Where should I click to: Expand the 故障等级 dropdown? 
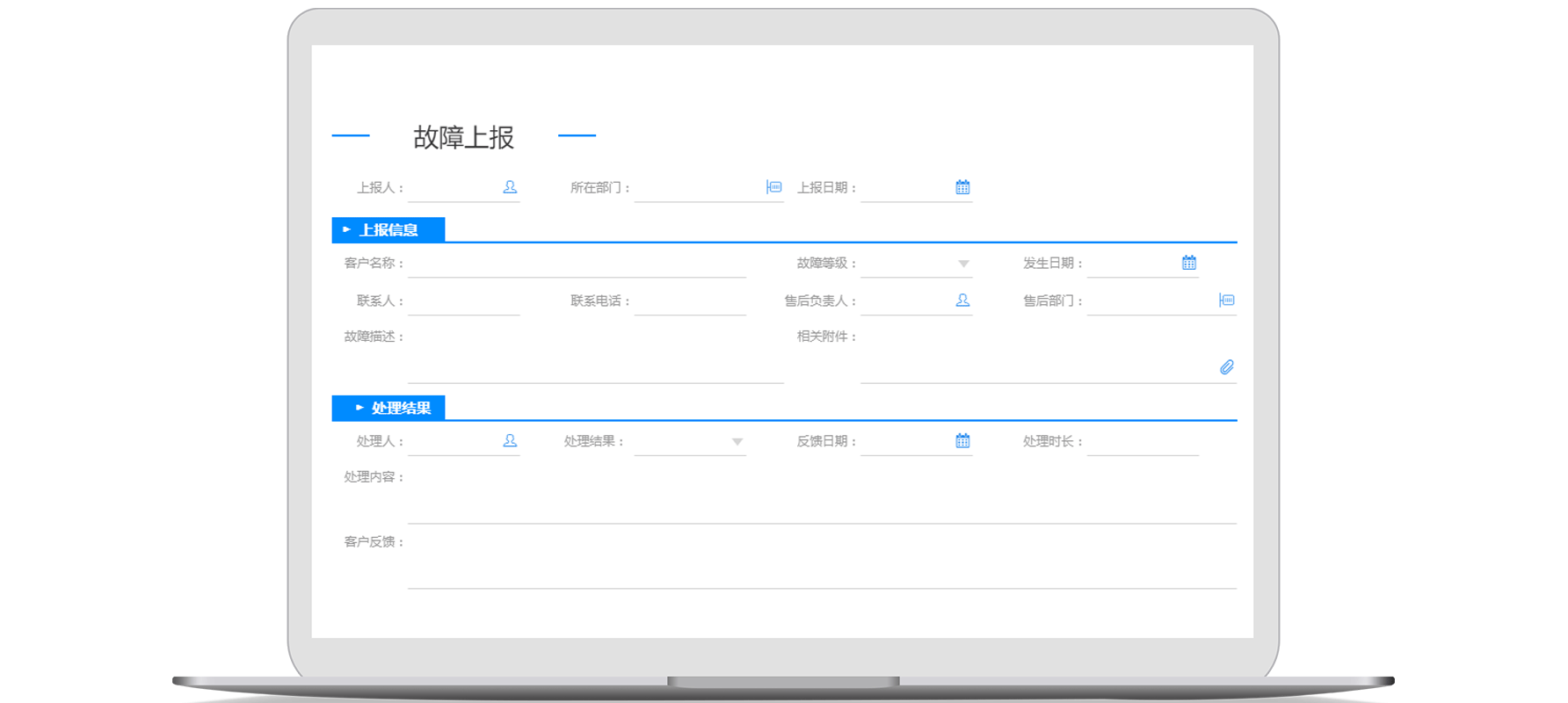click(x=963, y=264)
